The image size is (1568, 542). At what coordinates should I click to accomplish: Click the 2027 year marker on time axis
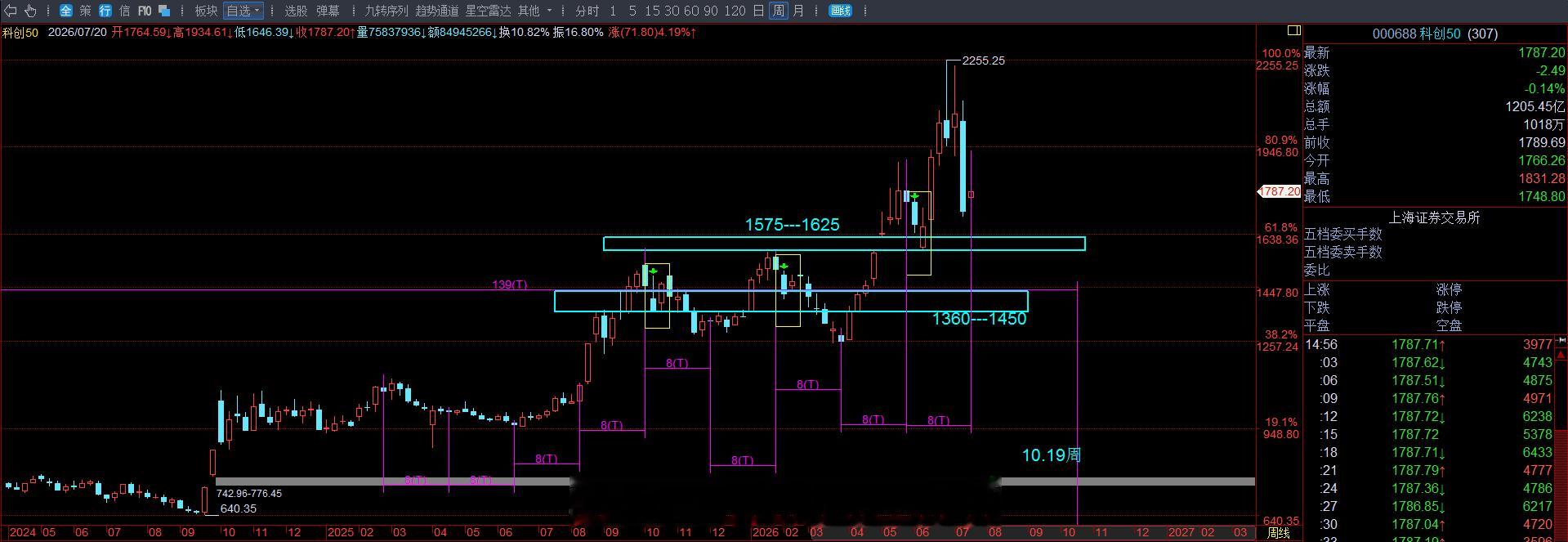click(1182, 532)
